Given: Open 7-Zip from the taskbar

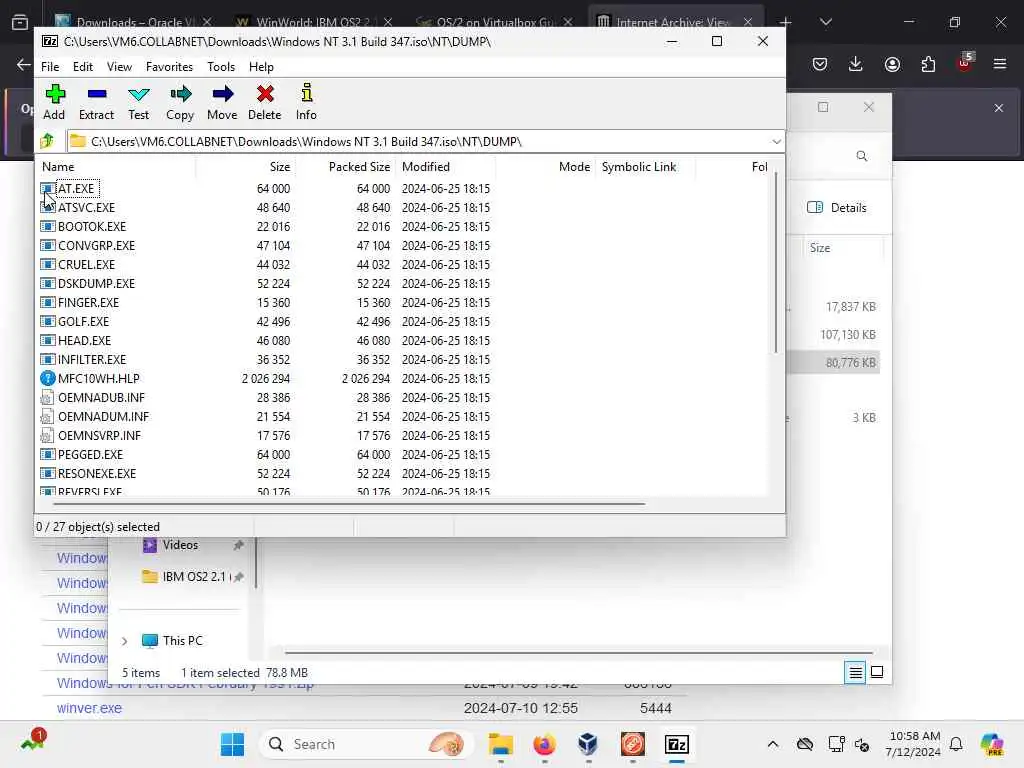Looking at the screenshot, I should click(677, 744).
